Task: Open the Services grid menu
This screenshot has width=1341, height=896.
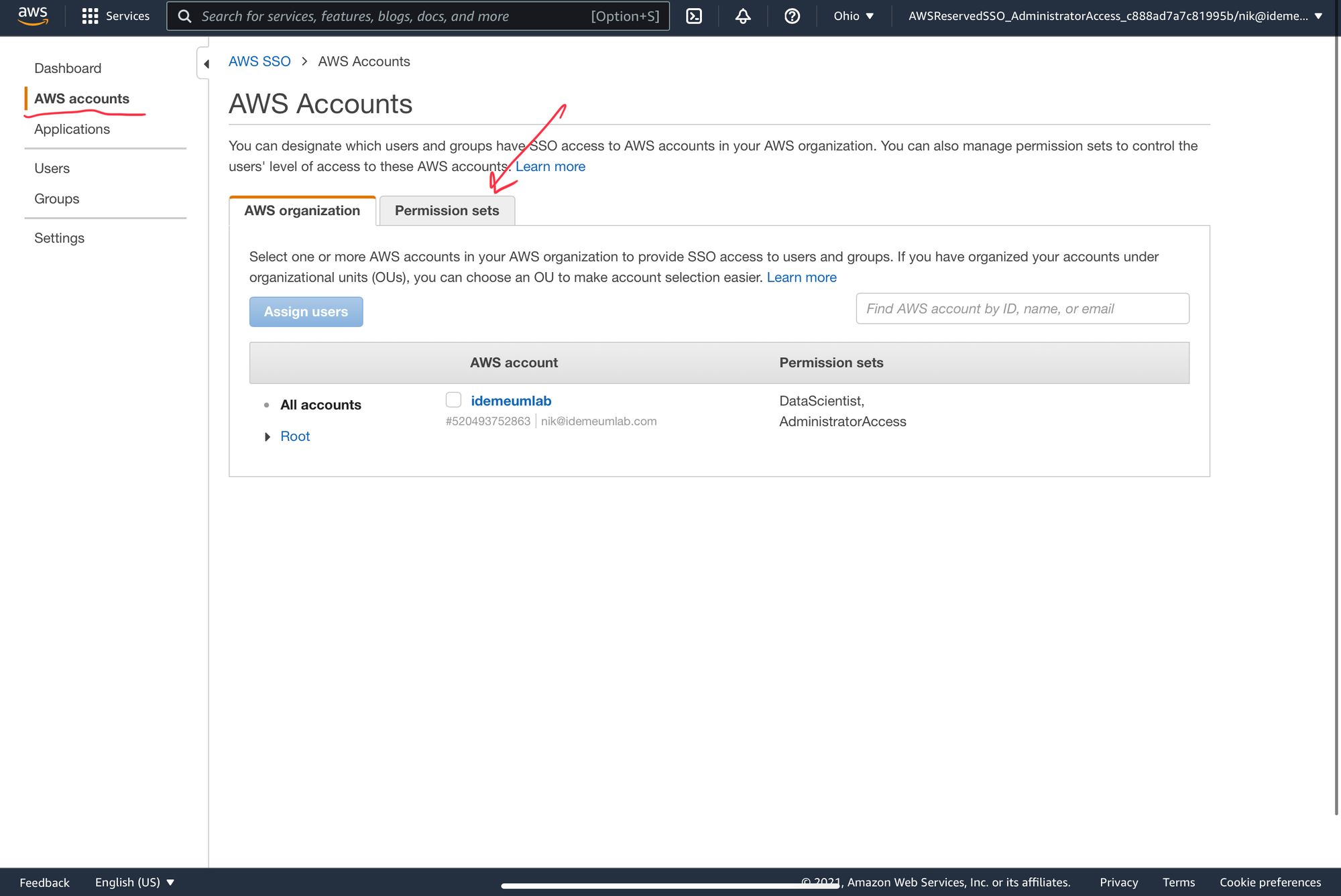Action: 115,16
